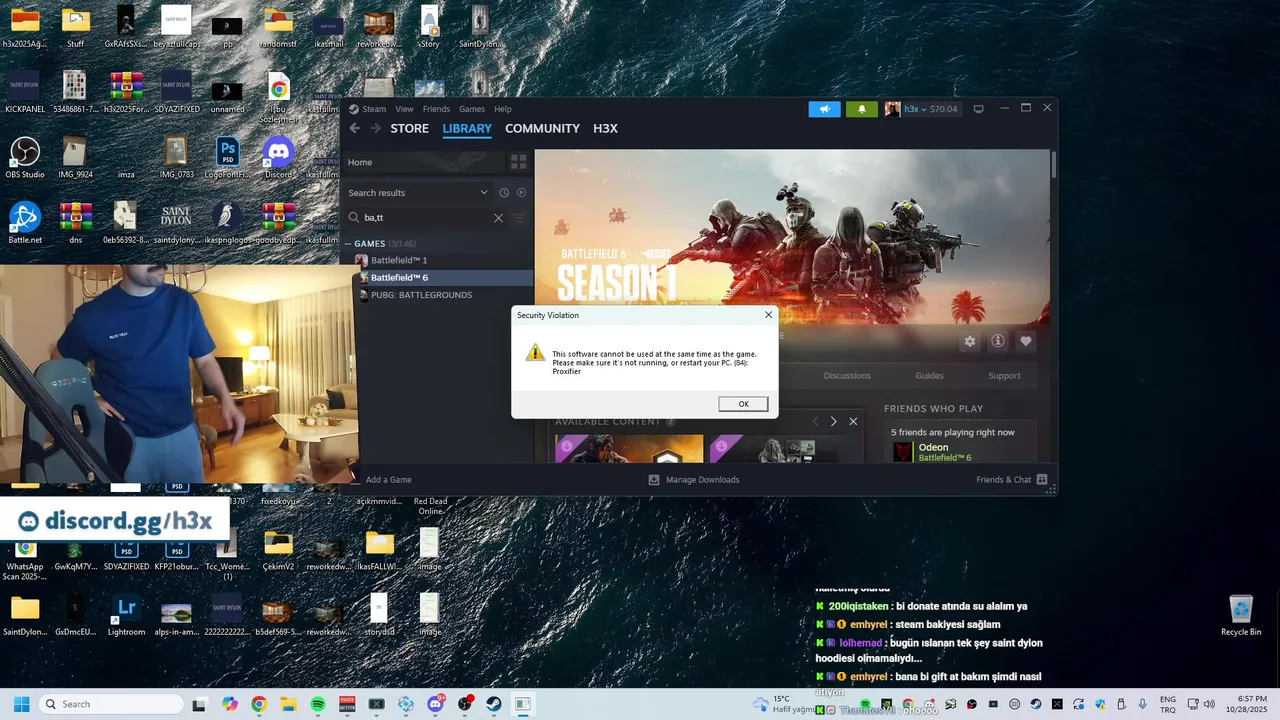Click the library search field

(425, 217)
